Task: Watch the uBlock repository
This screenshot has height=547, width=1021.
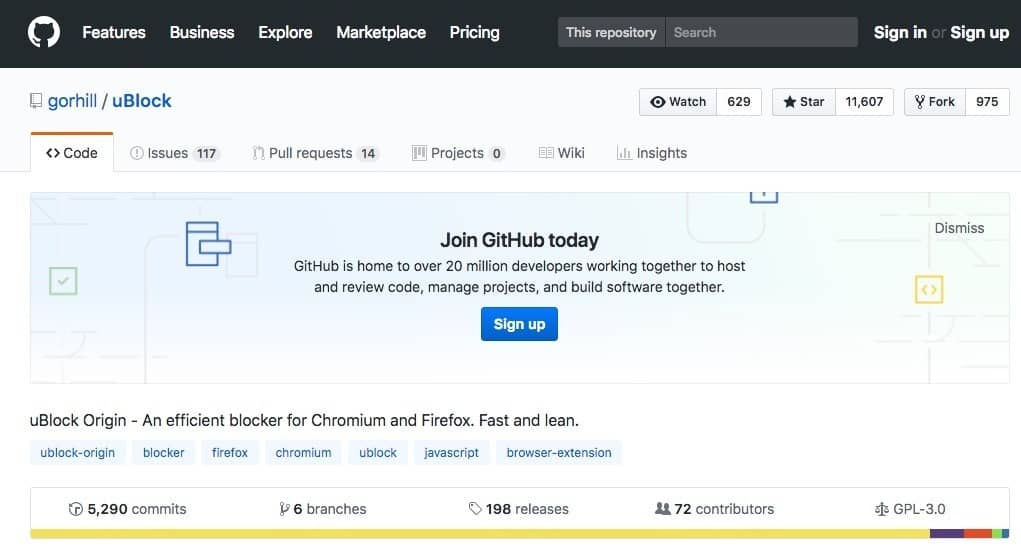Action: pyautogui.click(x=678, y=102)
